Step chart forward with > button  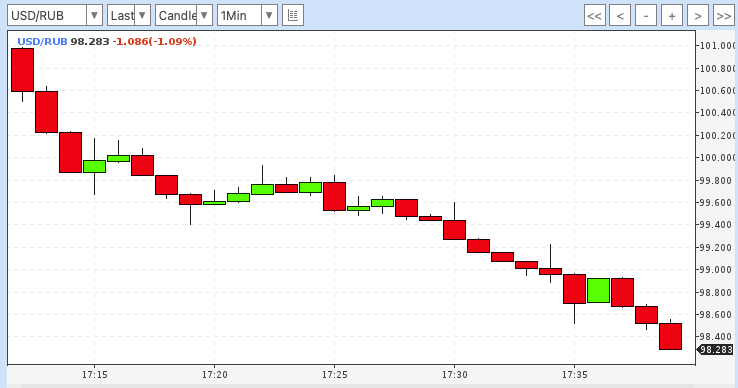(x=698, y=16)
